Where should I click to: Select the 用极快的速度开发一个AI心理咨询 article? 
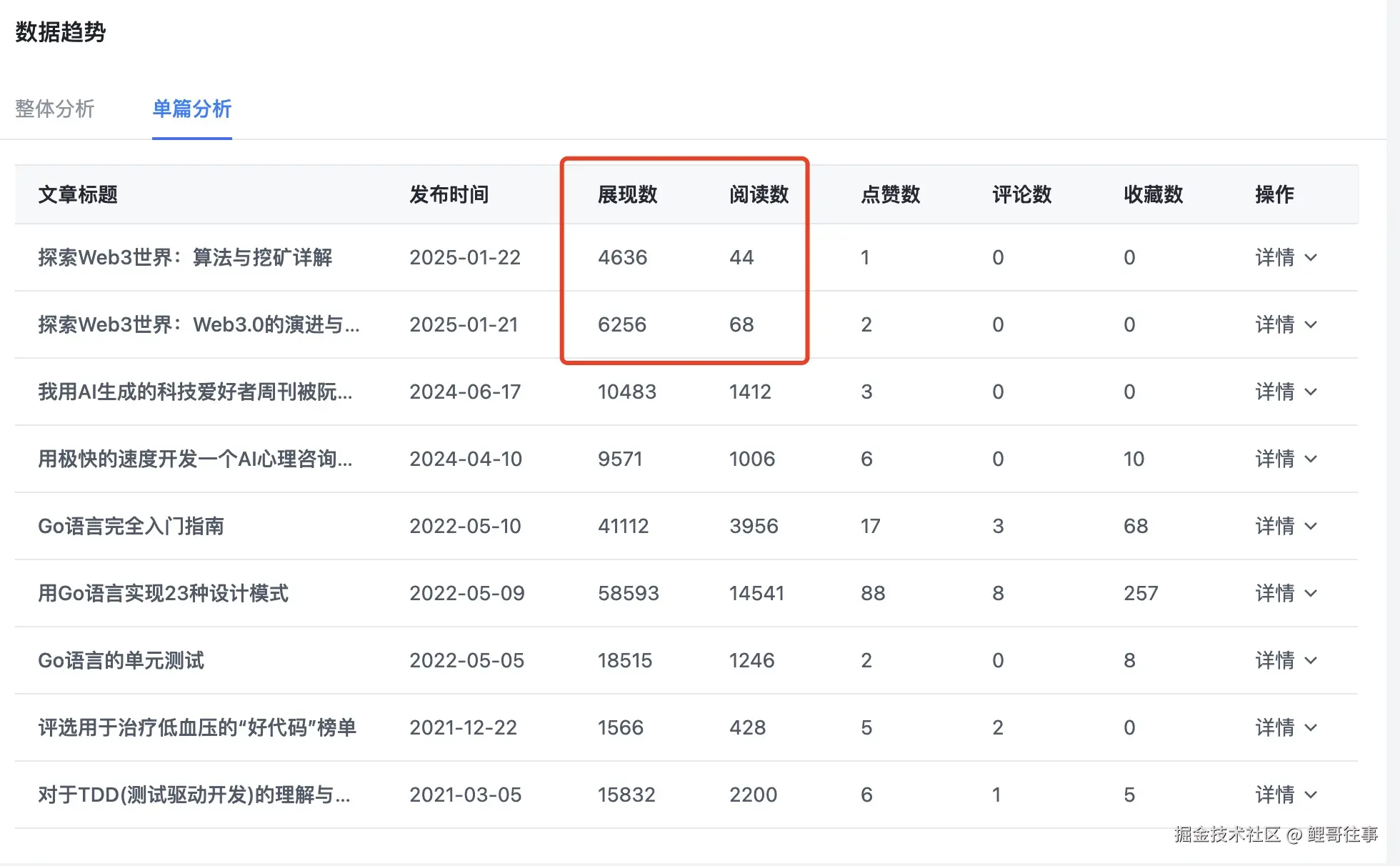pyautogui.click(x=194, y=459)
